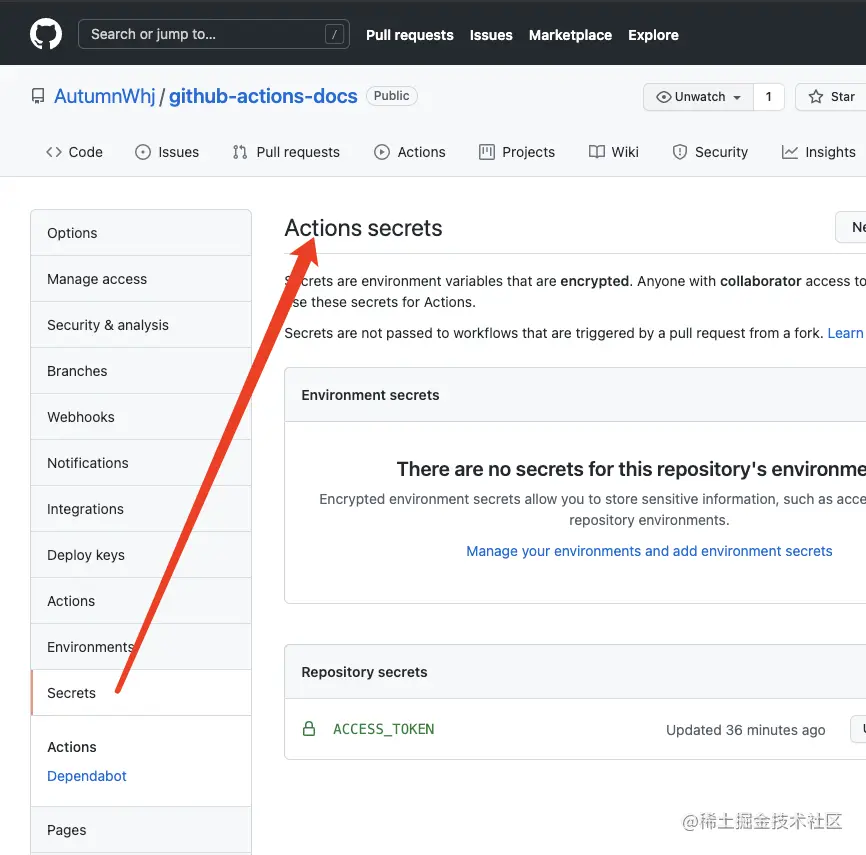Image resolution: width=866 pixels, height=855 pixels.
Task: Open the AutumnWhj owner link
Action: (104, 96)
